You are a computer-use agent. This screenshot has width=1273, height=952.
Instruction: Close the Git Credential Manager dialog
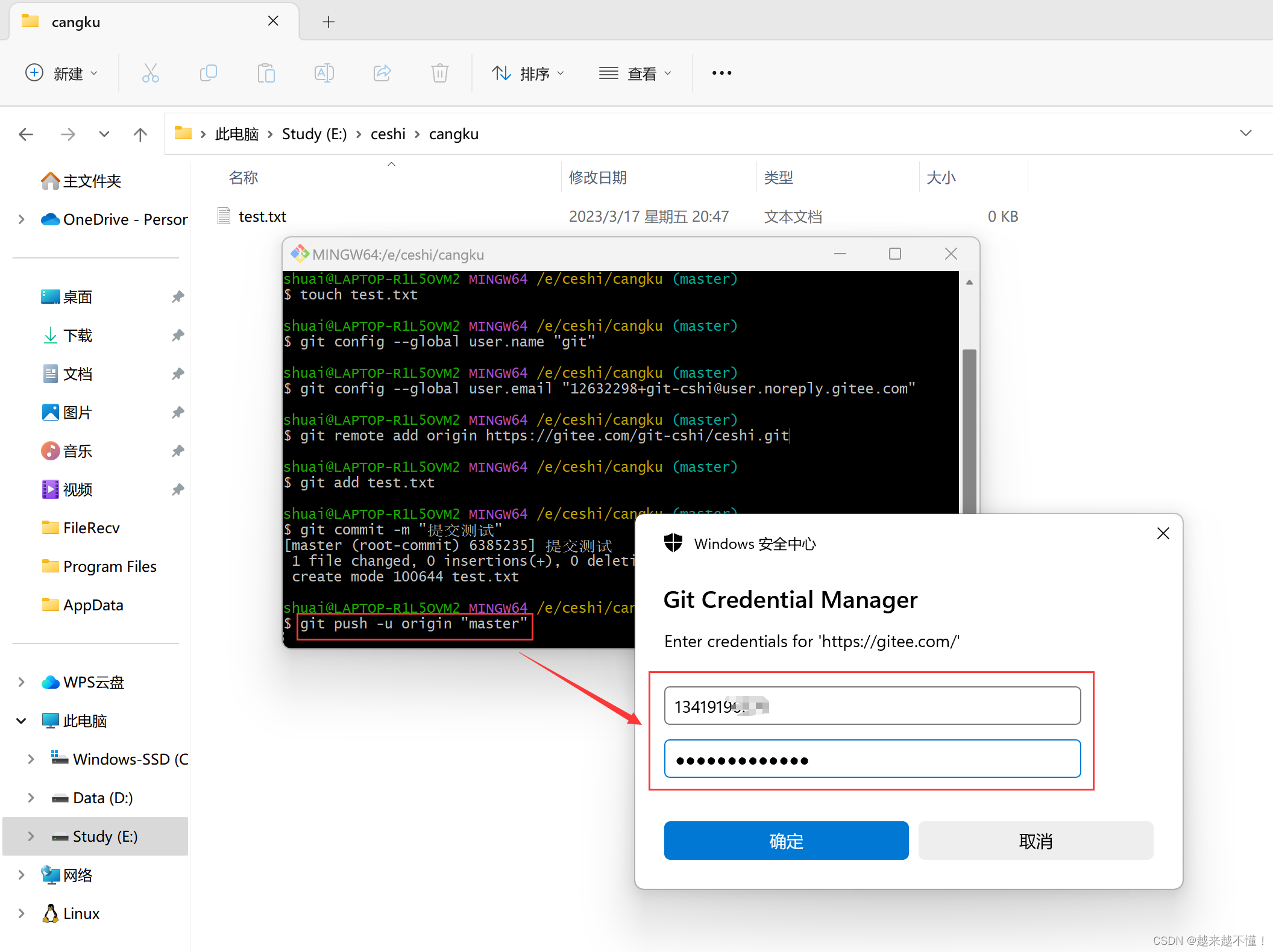pos(1163,533)
